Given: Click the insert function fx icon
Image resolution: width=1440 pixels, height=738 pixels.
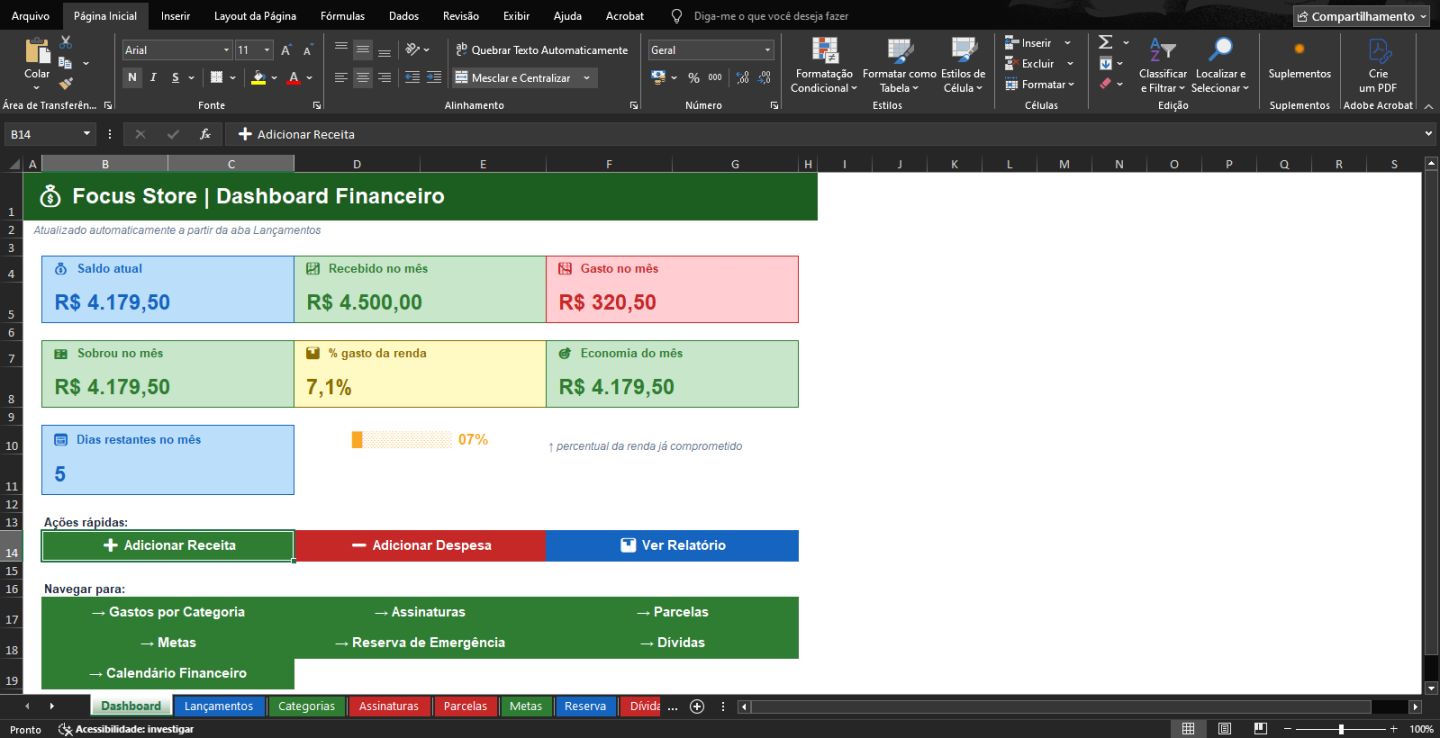Looking at the screenshot, I should [x=205, y=134].
